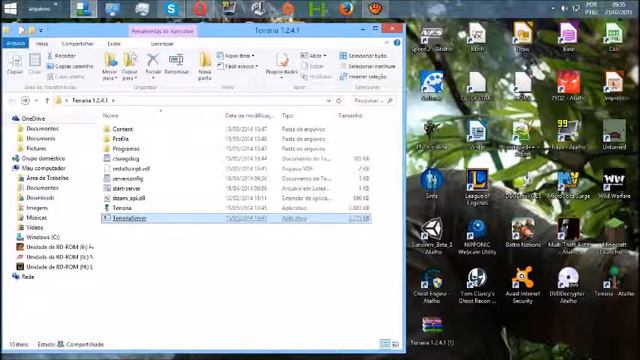Click the volume speaker icon in the system tray
The width and height of the screenshot is (640, 360).
pyautogui.click(x=564, y=8)
